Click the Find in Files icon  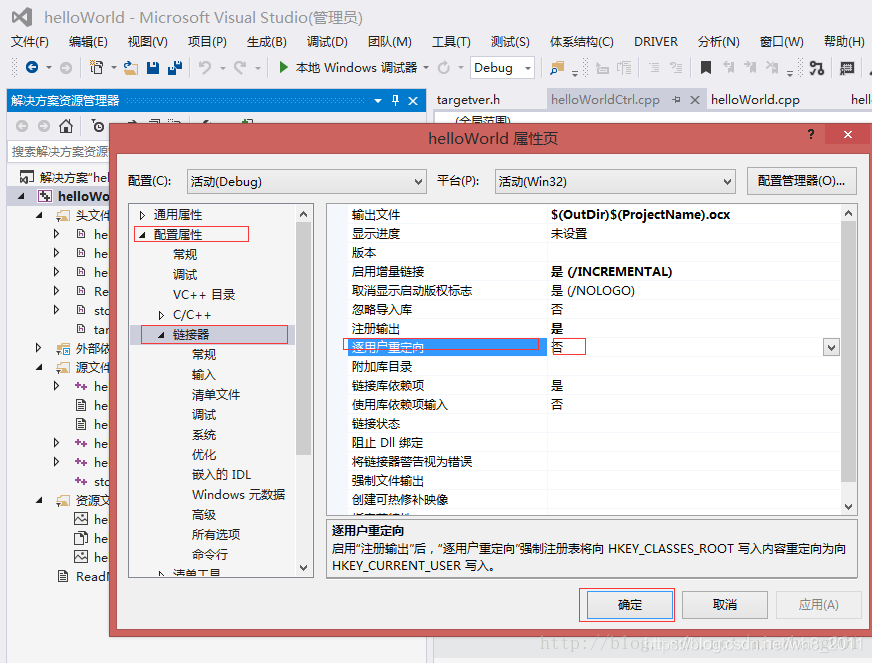pos(557,68)
